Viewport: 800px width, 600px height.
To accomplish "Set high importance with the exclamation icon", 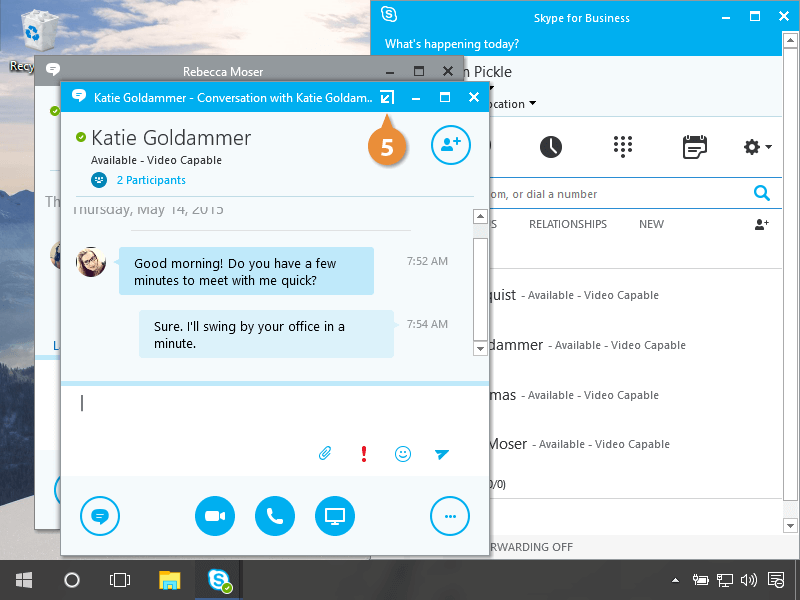I will pos(364,454).
